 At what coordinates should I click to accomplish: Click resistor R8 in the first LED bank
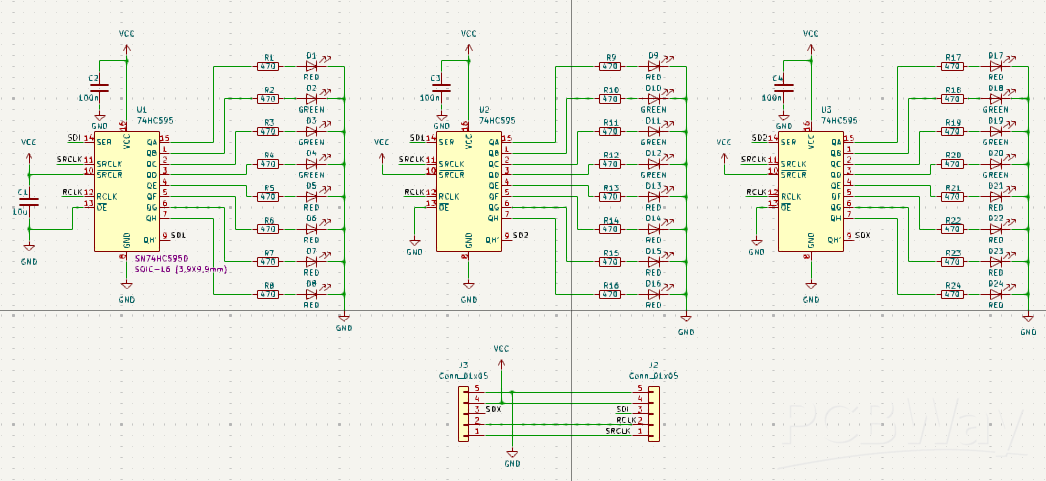[x=267, y=294]
